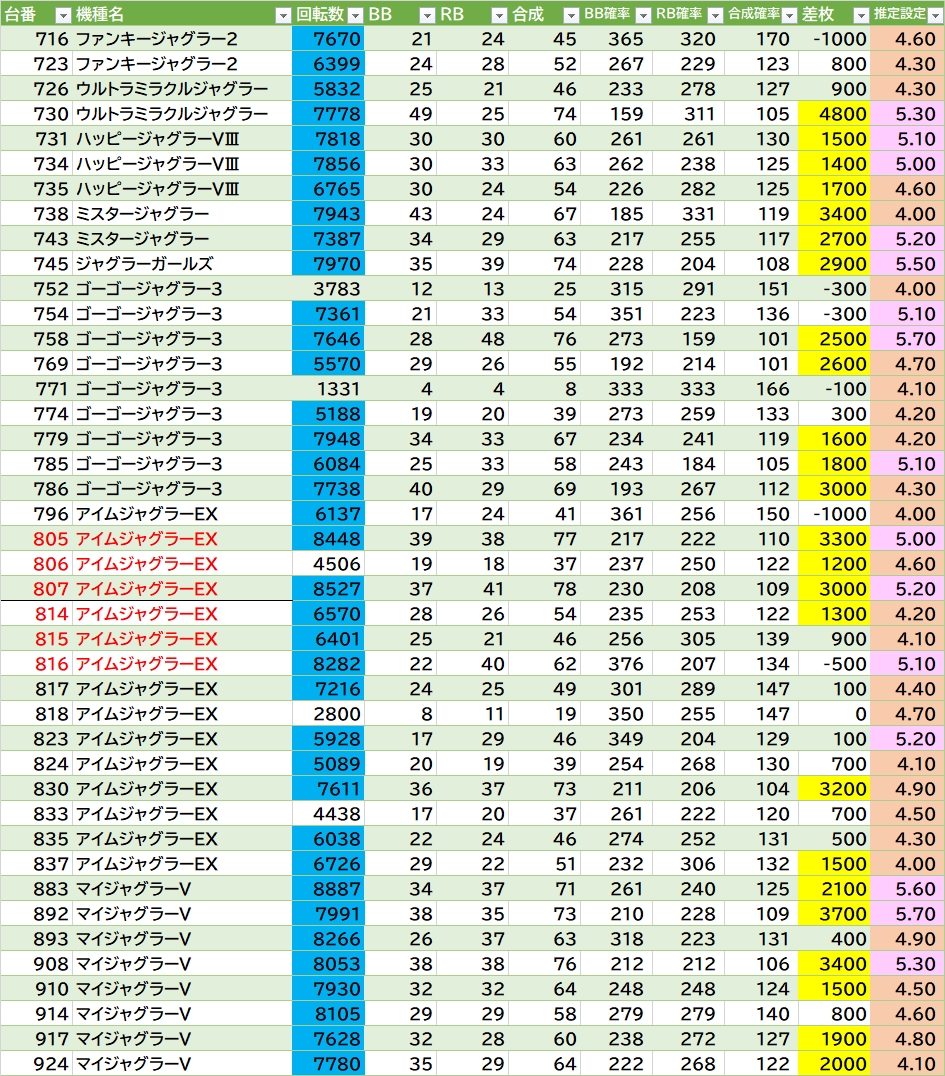Select the 1331 rotation count cell

coord(328,389)
